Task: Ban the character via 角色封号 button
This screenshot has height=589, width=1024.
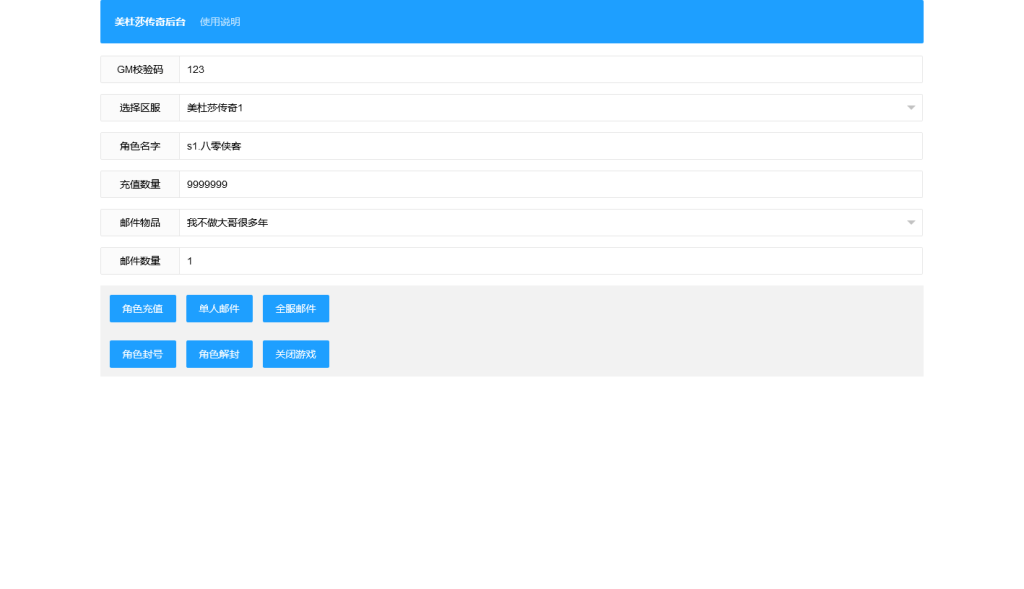Action: [x=142, y=354]
